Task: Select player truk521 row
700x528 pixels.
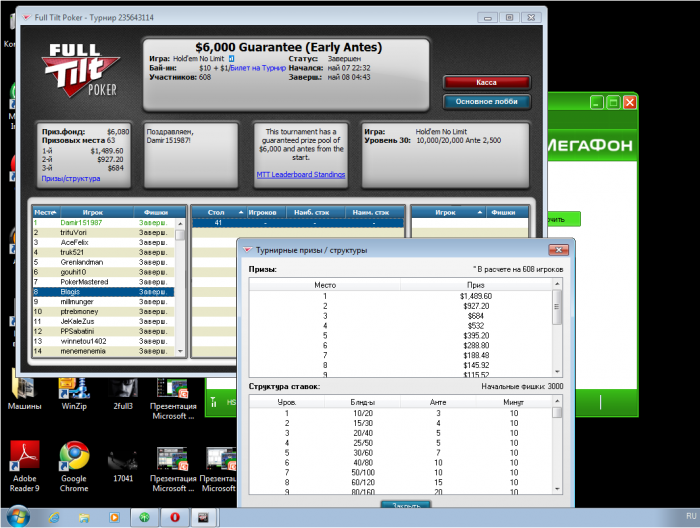Action: (104, 252)
